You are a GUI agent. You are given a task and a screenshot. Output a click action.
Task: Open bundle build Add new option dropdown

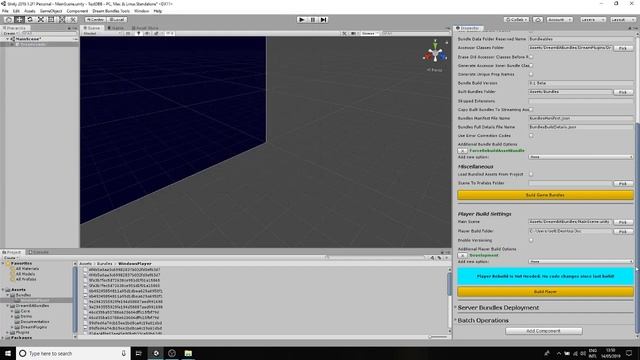581,157
